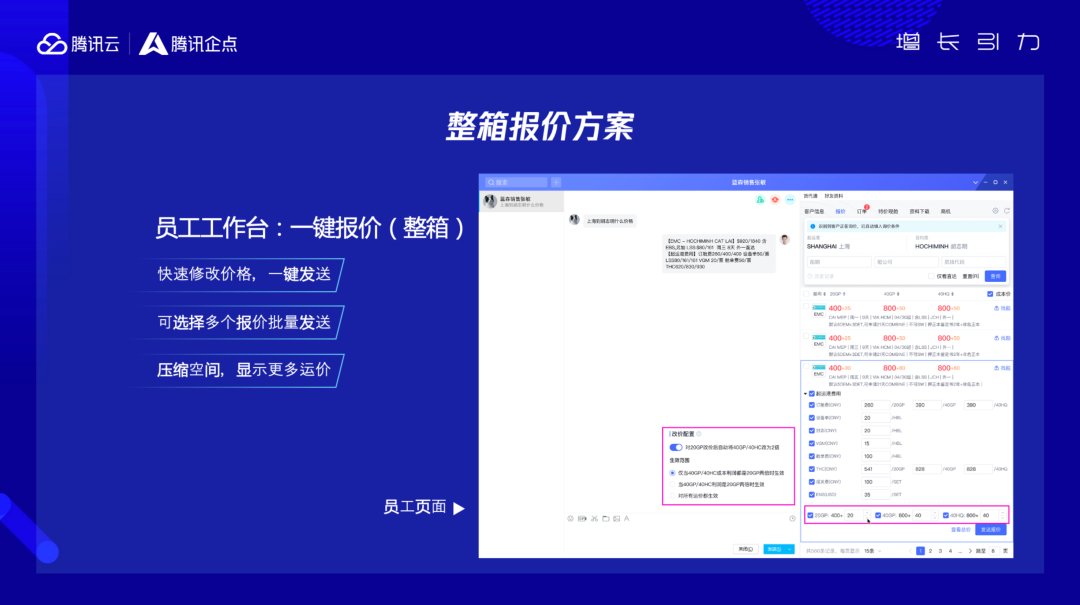Toggle the auto-double 40GP/40HC price switch
Screen dimensions: 1080x605
point(676,447)
